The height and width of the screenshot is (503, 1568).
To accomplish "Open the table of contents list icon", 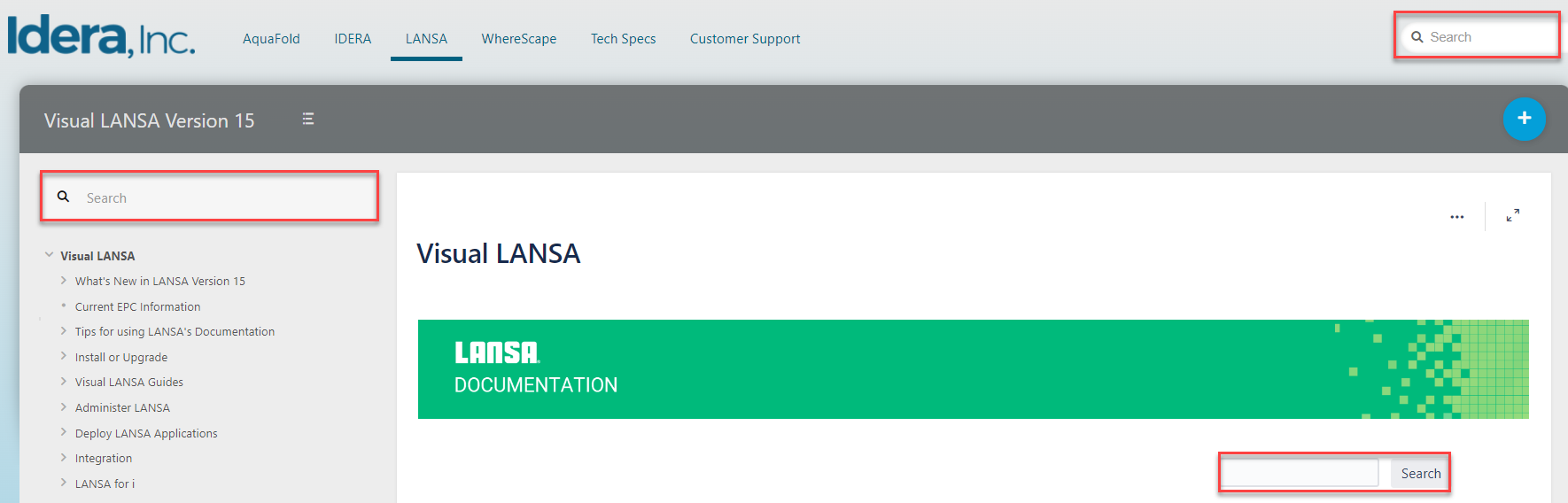I will coord(308,120).
